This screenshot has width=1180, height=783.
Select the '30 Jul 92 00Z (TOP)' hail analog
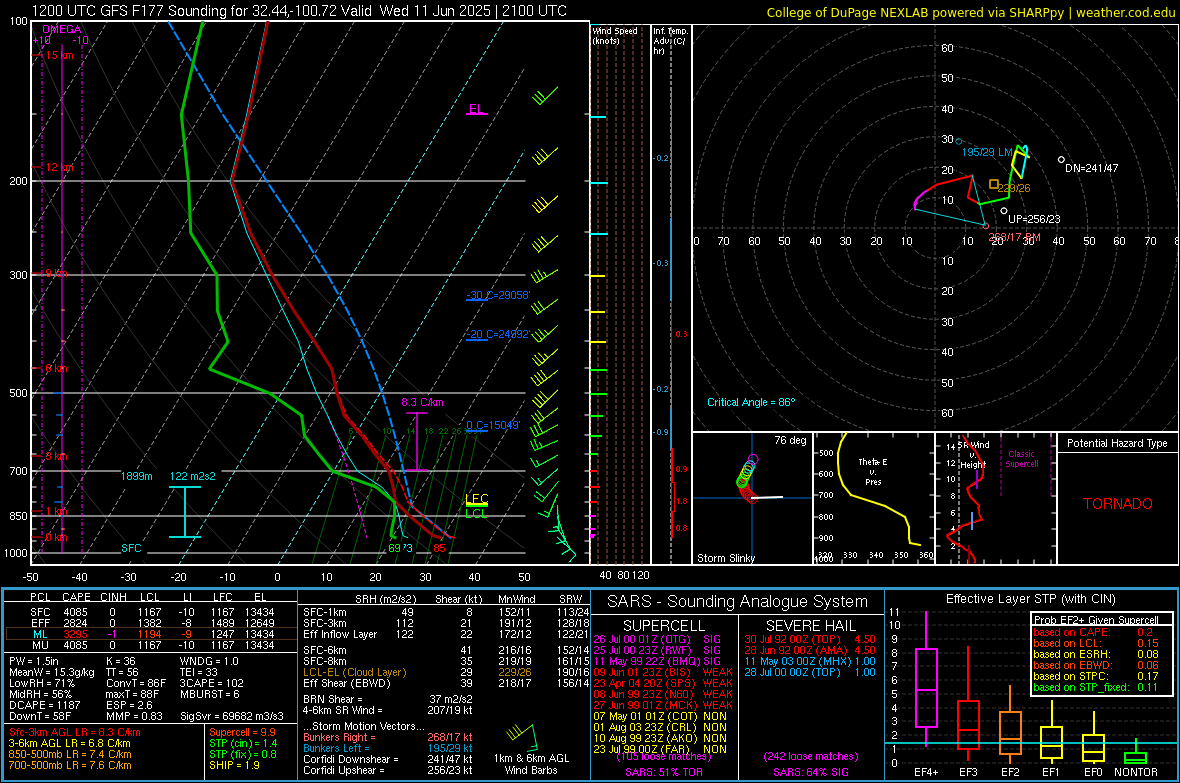coord(810,639)
